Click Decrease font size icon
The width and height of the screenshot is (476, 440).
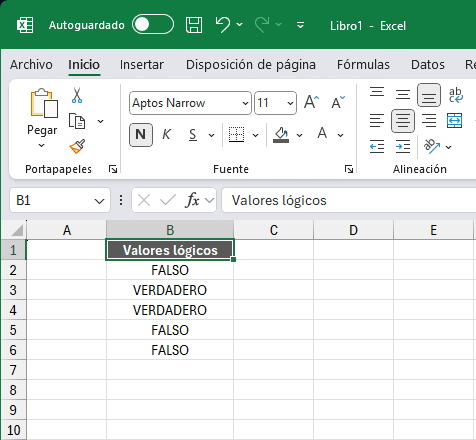(x=338, y=102)
